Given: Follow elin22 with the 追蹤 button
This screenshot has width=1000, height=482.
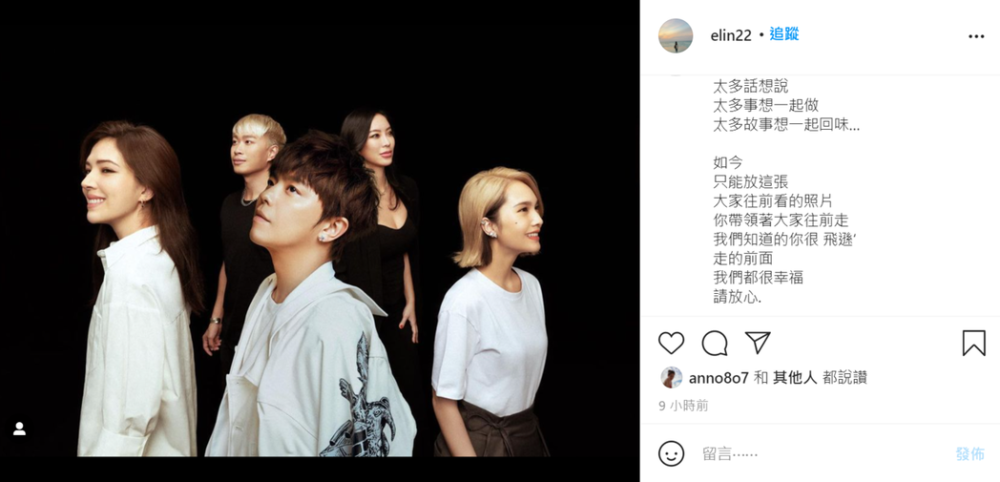Looking at the screenshot, I should 784,34.
